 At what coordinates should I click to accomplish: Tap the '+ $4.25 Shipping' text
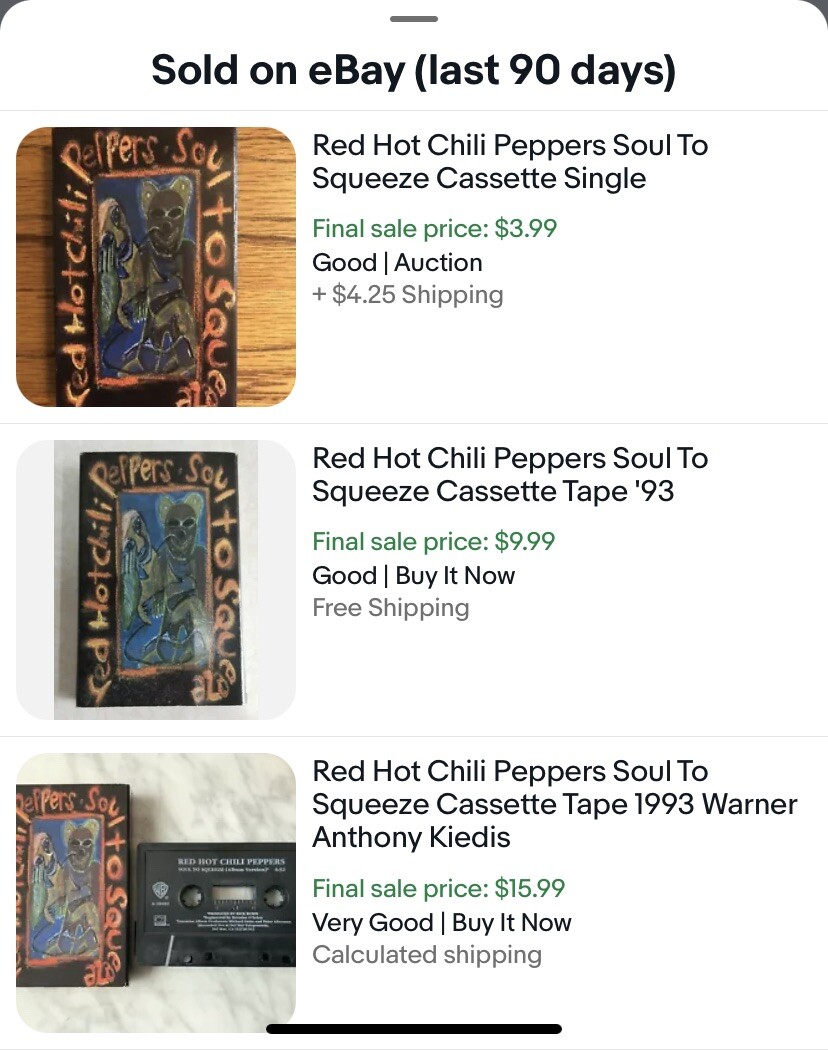click(x=408, y=294)
